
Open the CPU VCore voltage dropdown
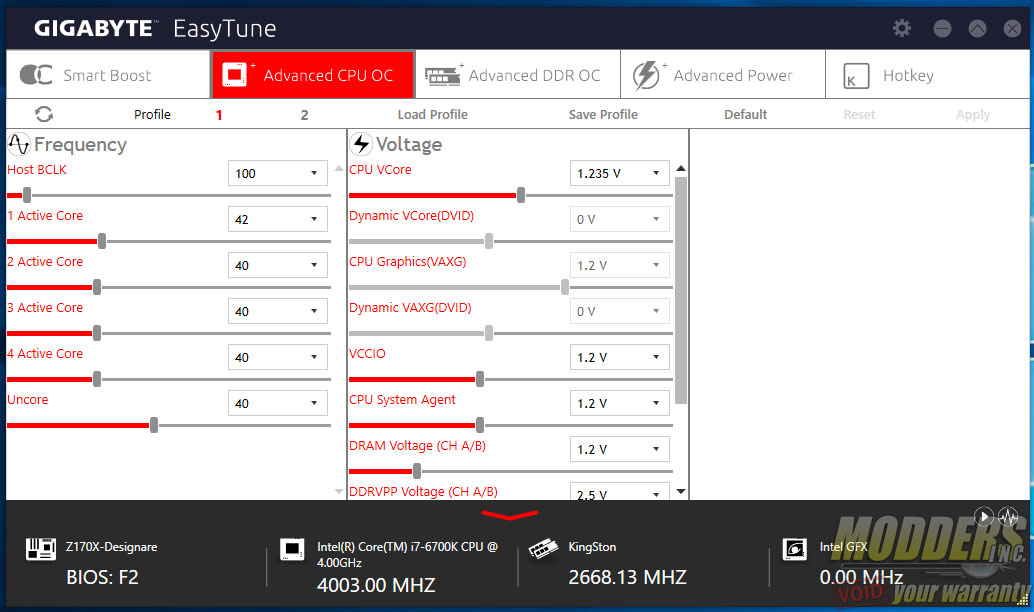[620, 173]
